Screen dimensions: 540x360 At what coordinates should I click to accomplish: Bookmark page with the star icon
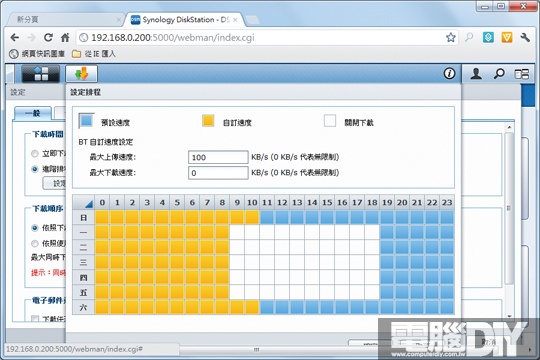pyautogui.click(x=450, y=37)
